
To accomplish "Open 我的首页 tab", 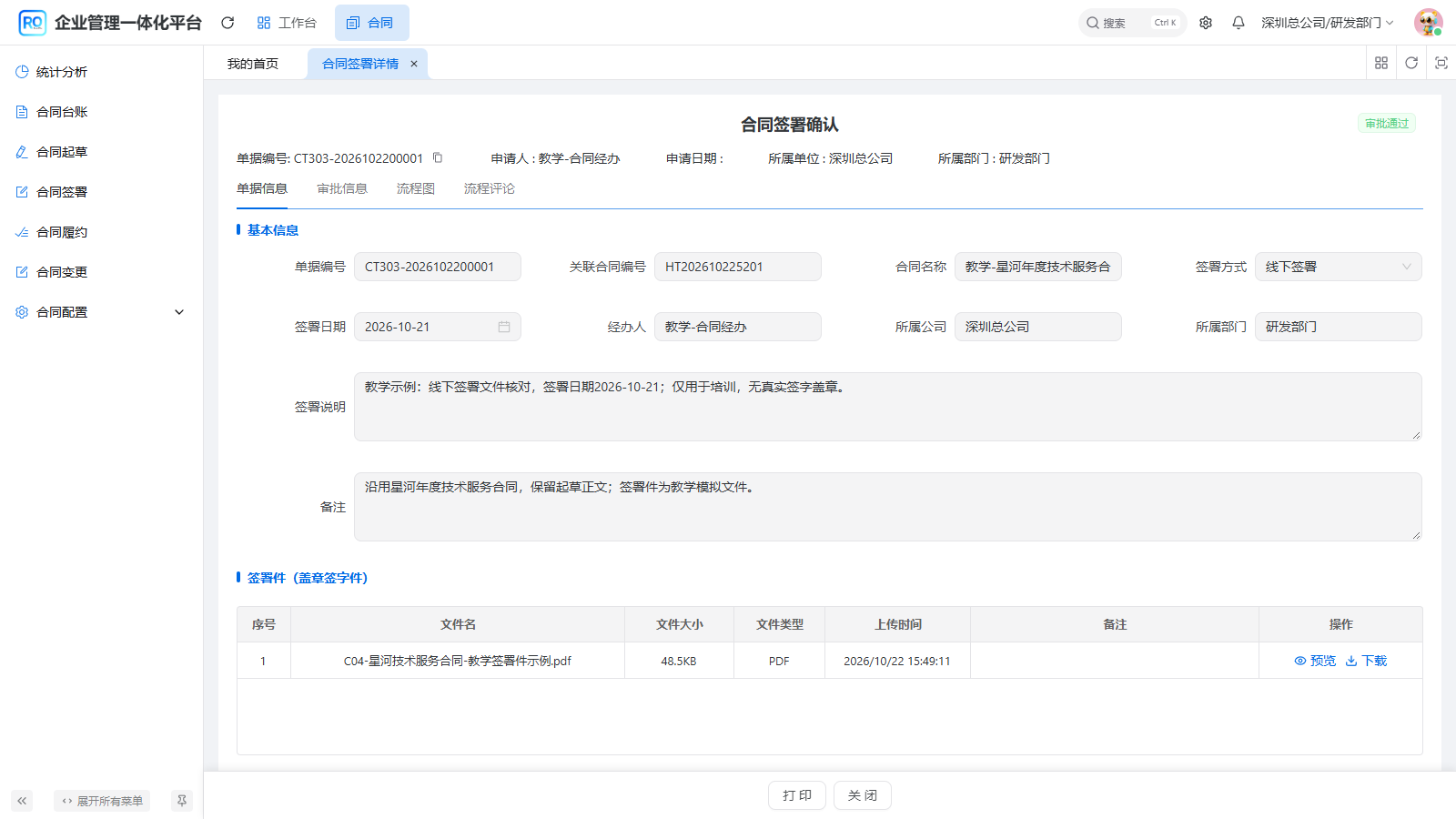I will (253, 64).
